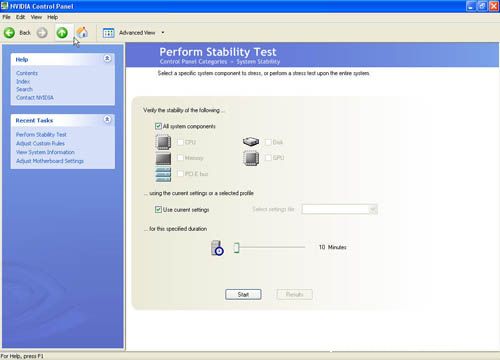
Task: Click the Disk drive icon
Action: coord(251,142)
